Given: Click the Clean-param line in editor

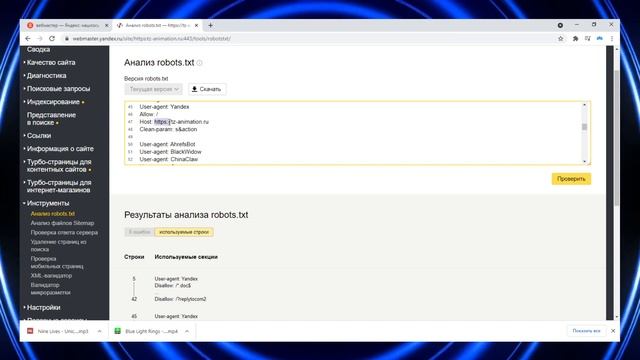Looking at the screenshot, I should 168,129.
